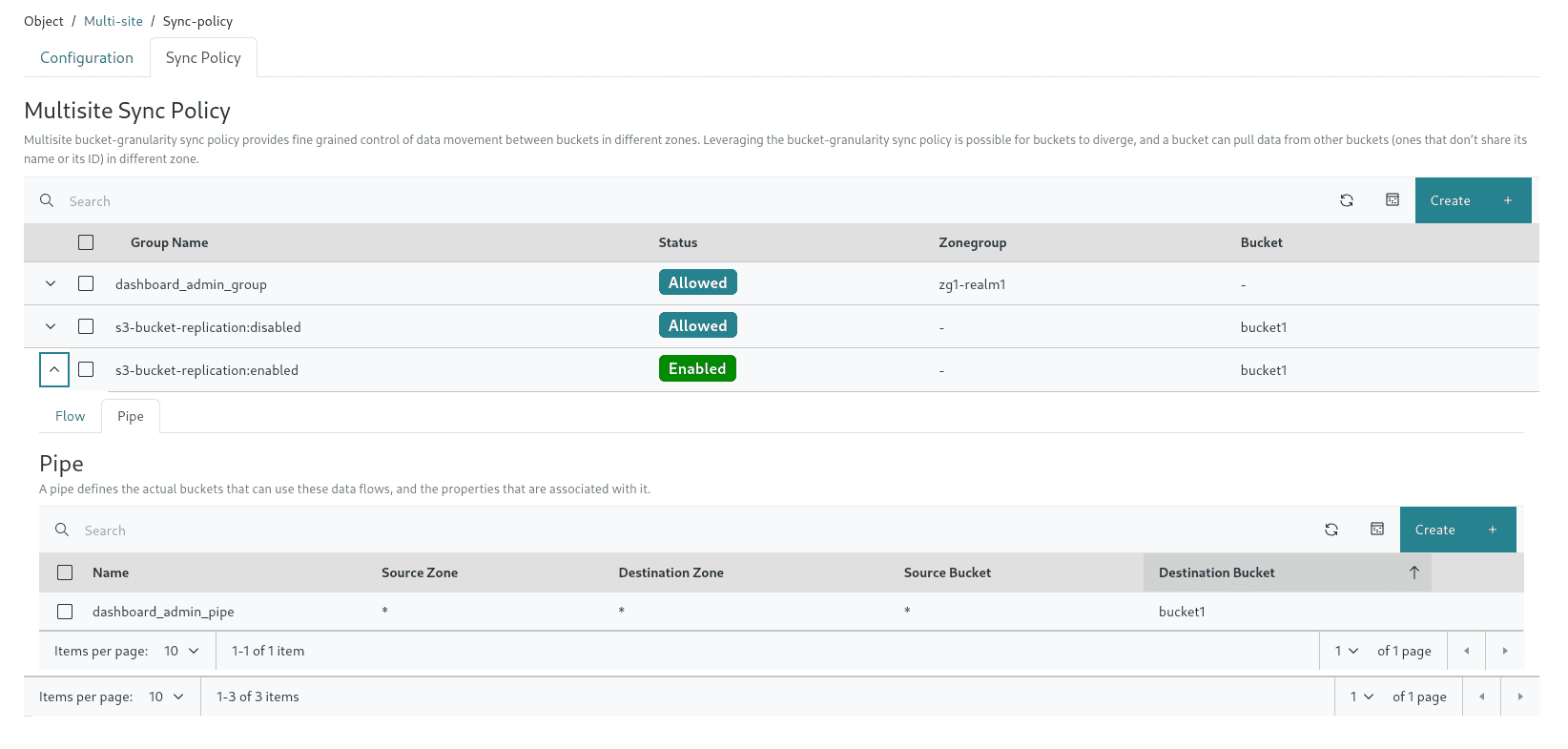Open column settings for Pipe table

(x=1376, y=530)
